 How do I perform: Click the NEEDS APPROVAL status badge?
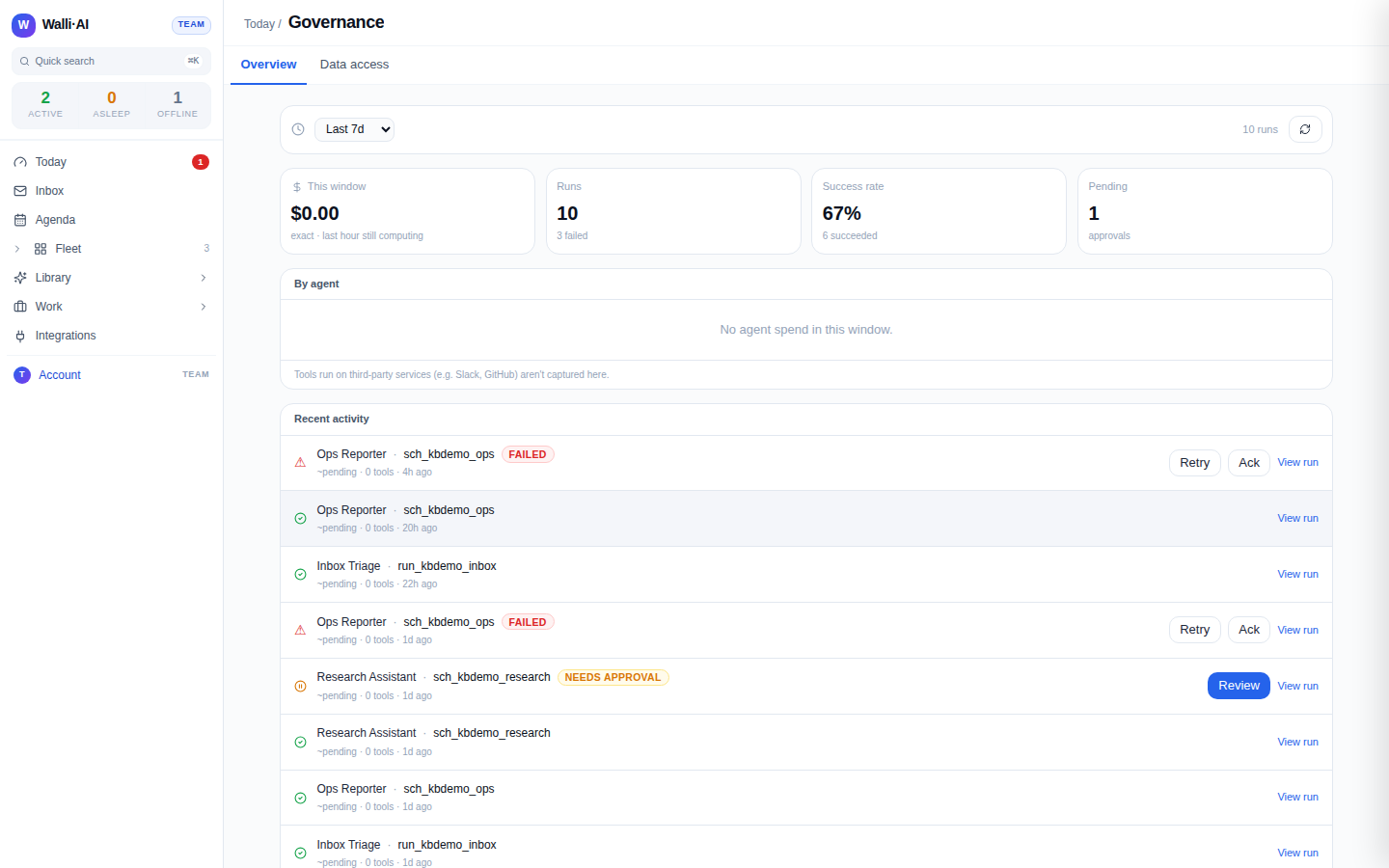(613, 678)
